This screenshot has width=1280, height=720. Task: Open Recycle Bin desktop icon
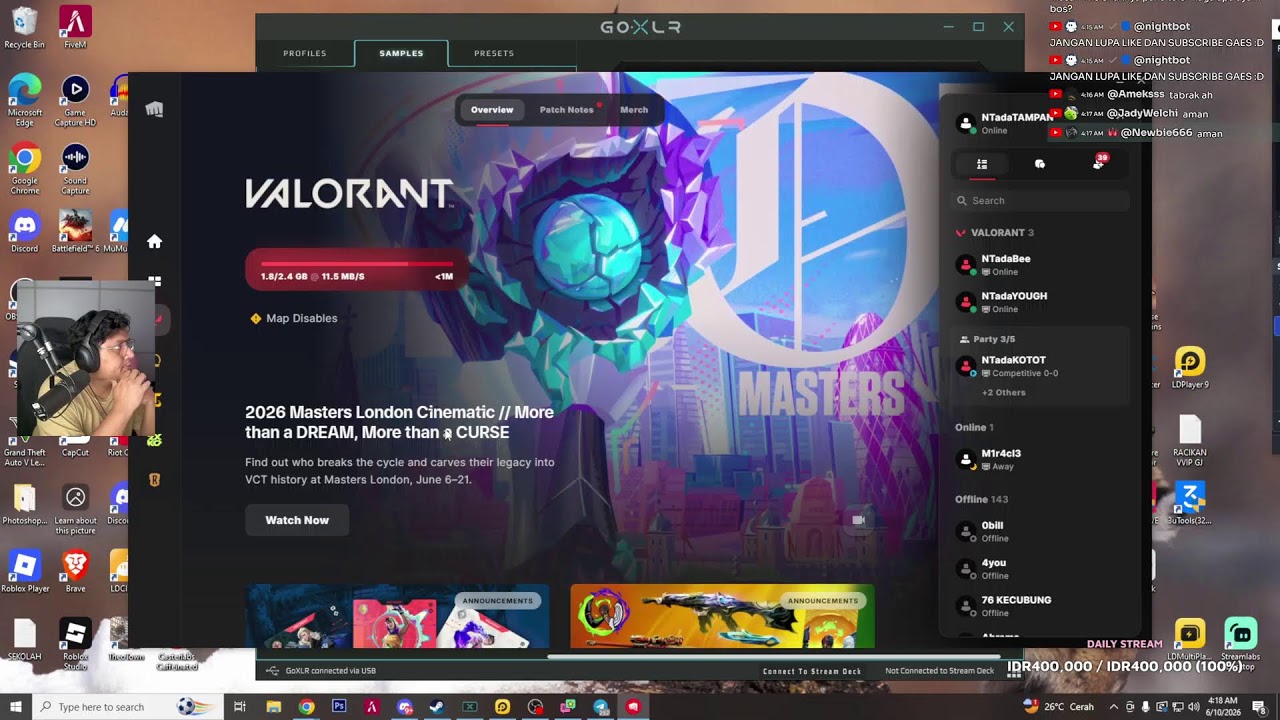point(24,28)
